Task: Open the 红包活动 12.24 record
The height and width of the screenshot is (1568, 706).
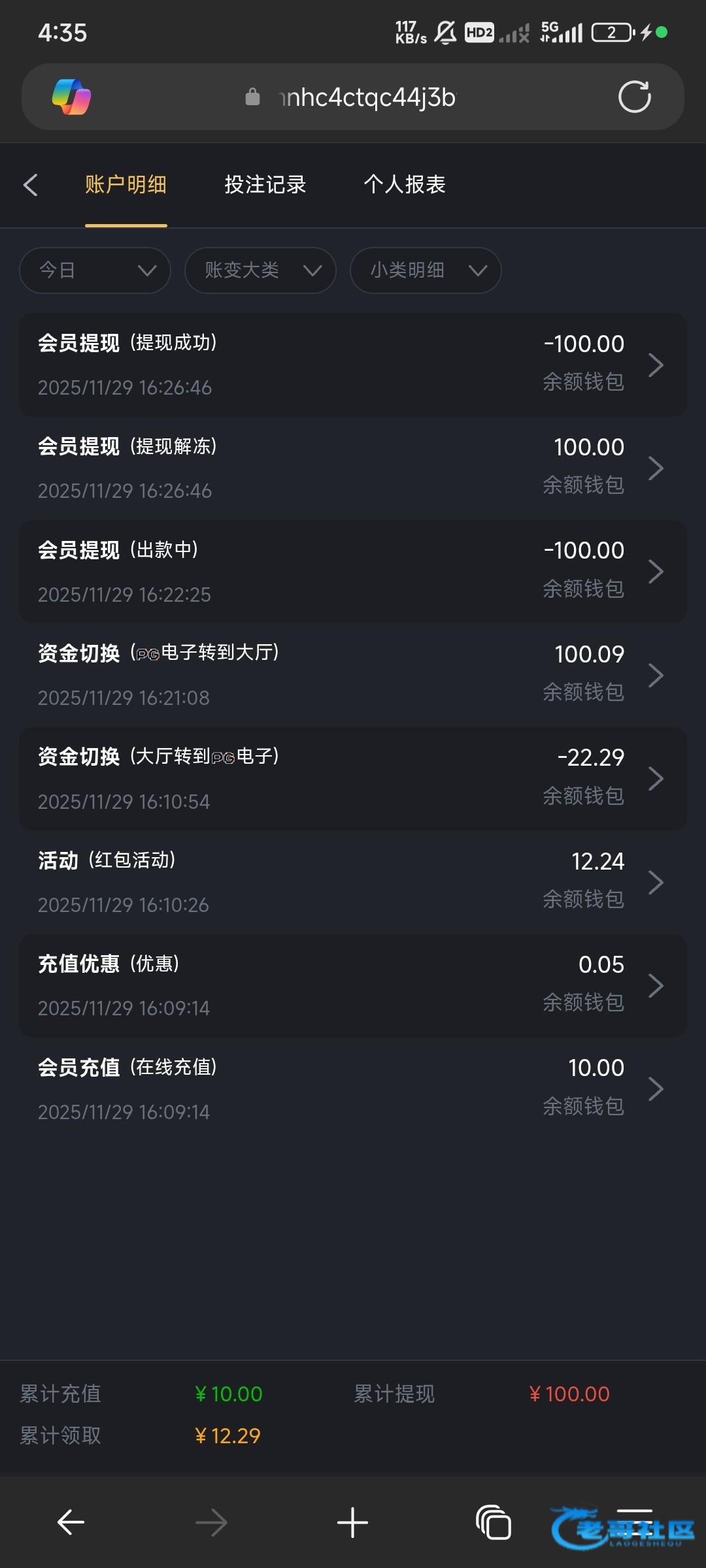Action: 353,882
